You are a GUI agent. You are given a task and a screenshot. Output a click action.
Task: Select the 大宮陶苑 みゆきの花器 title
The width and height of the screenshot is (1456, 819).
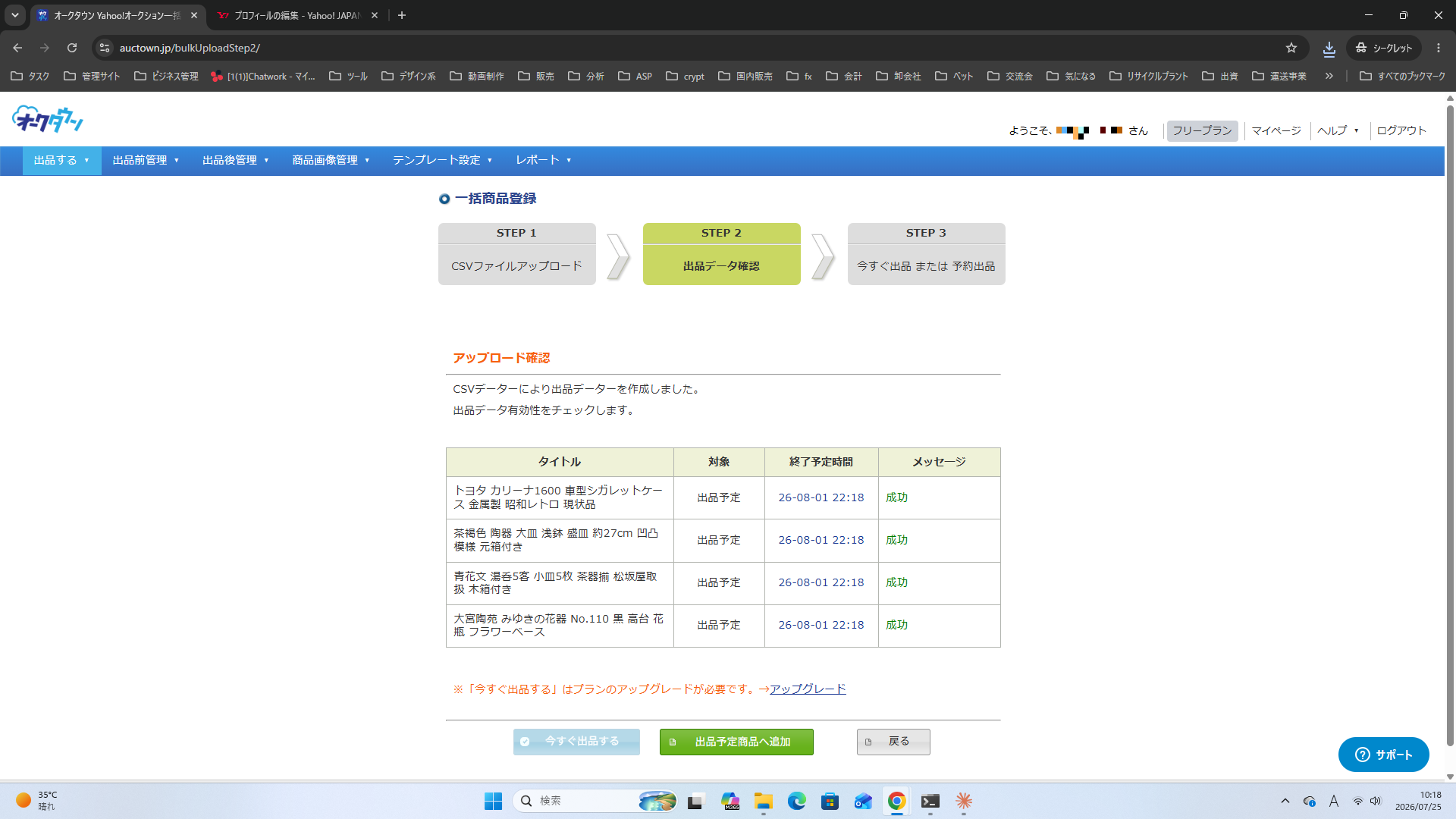click(x=559, y=625)
